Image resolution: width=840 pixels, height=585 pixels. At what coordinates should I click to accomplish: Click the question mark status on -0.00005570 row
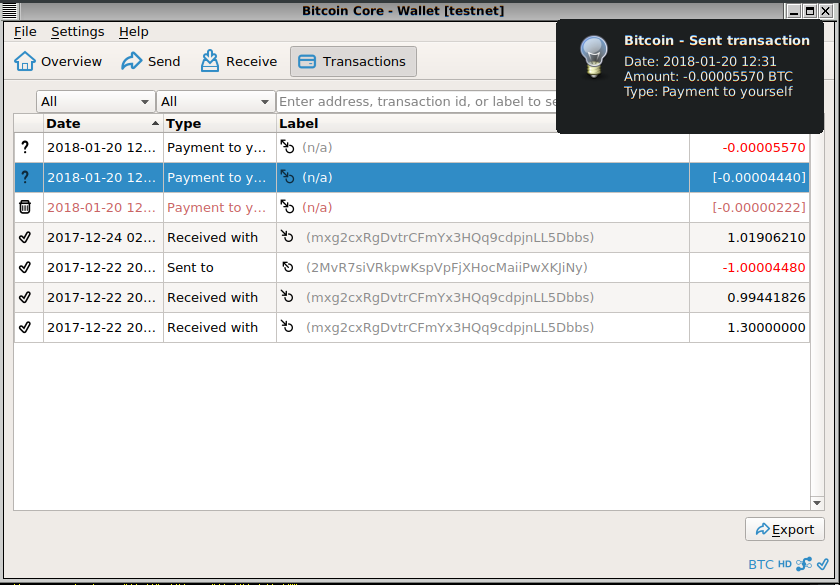click(x=25, y=147)
